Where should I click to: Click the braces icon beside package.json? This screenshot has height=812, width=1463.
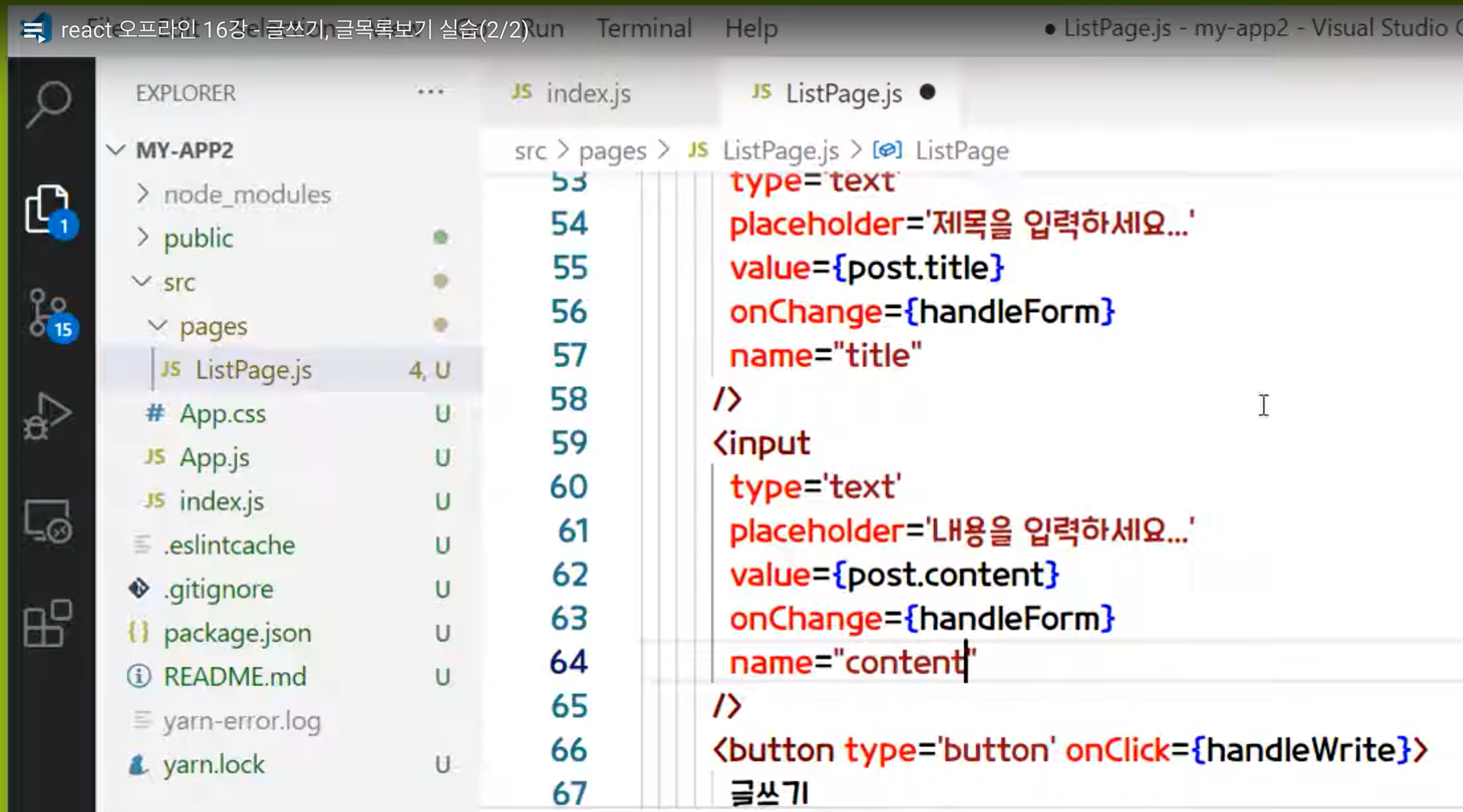pos(139,632)
